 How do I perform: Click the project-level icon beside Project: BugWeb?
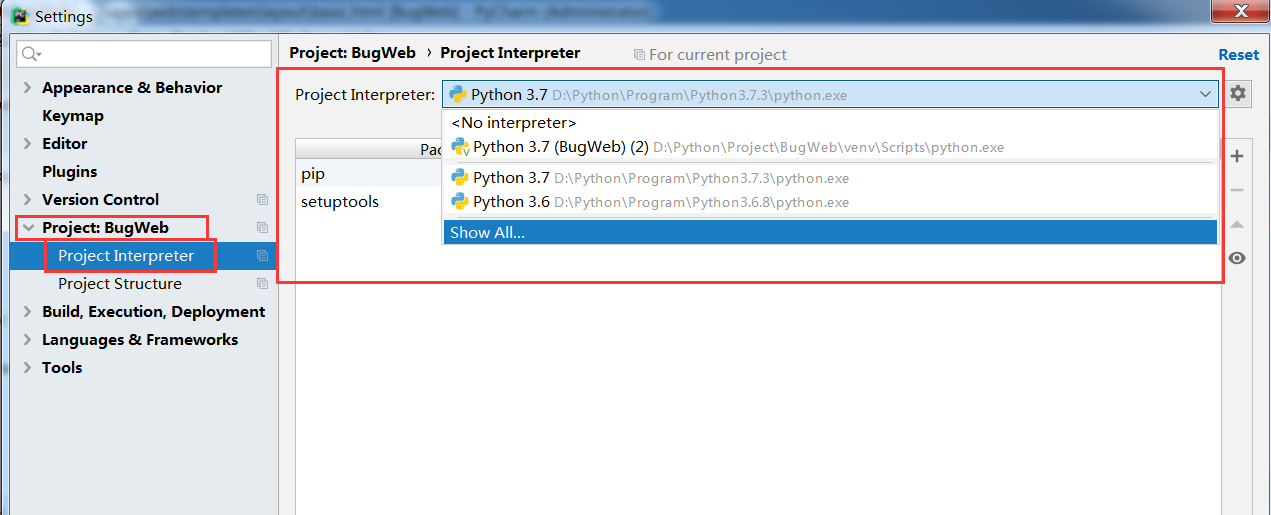[262, 228]
